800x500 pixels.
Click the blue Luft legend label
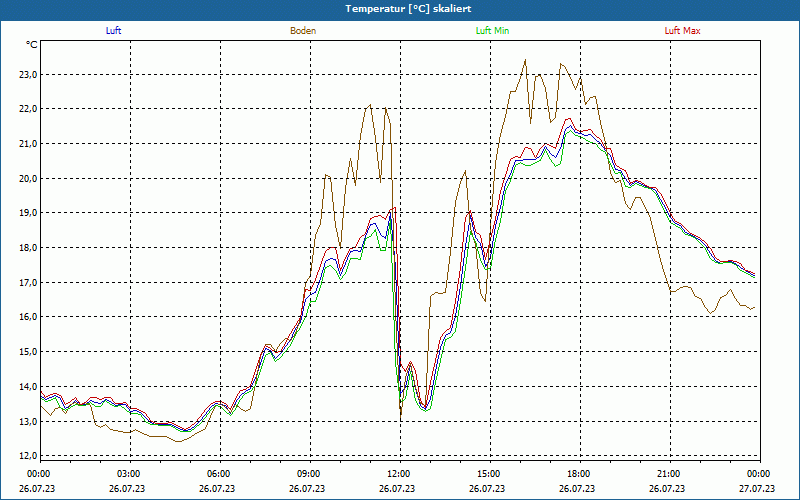point(113,31)
